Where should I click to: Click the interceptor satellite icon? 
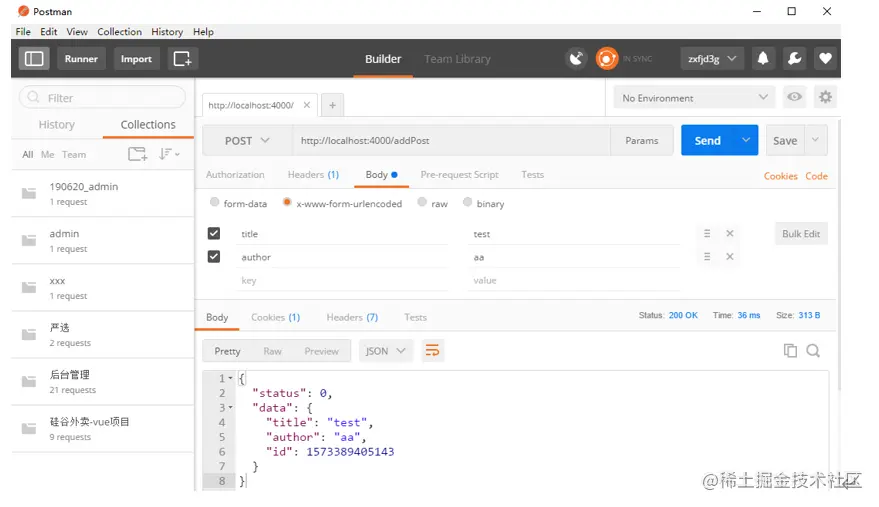click(x=576, y=58)
